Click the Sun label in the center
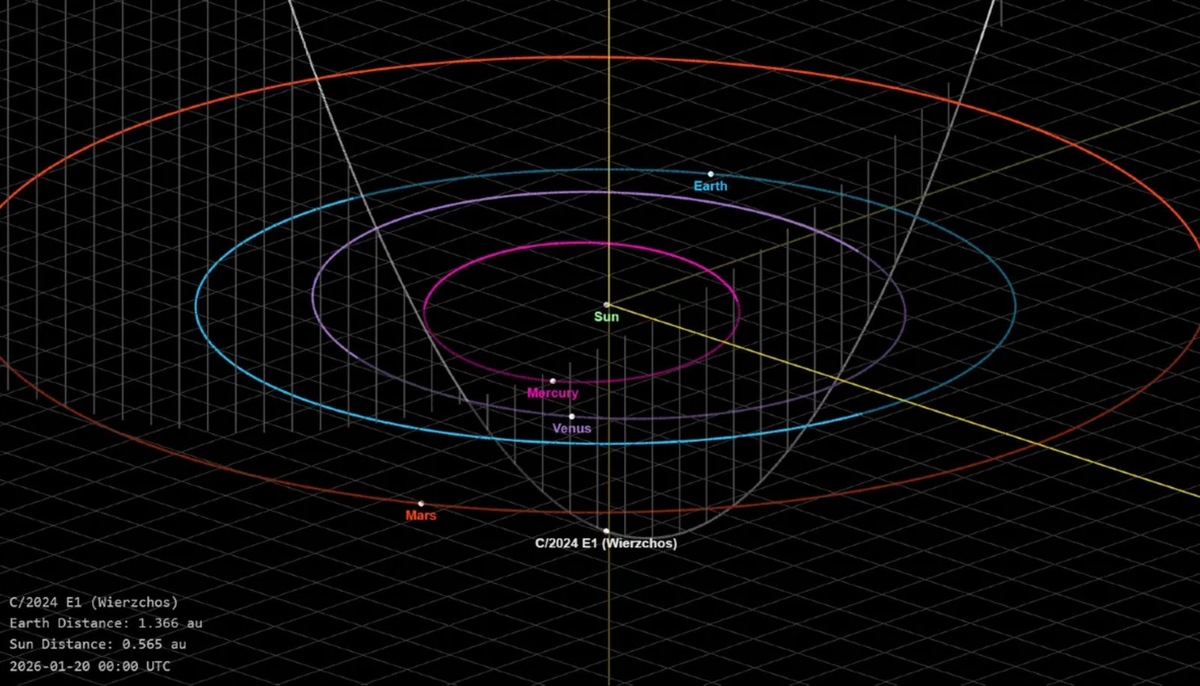The width and height of the screenshot is (1200, 686). tap(605, 315)
